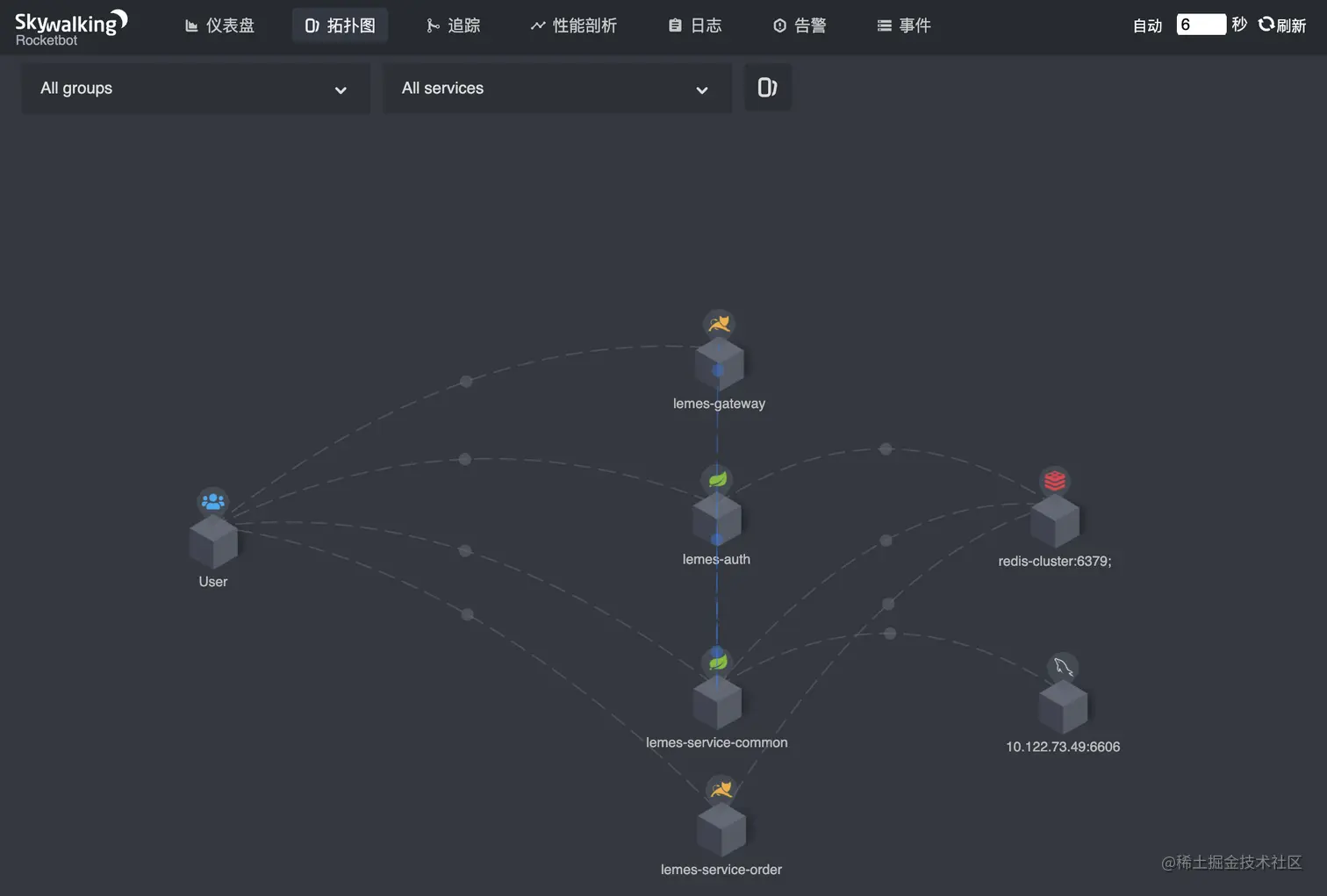Select the lemes-service-common Spring node
Image resolution: width=1327 pixels, height=896 pixels.
[716, 700]
